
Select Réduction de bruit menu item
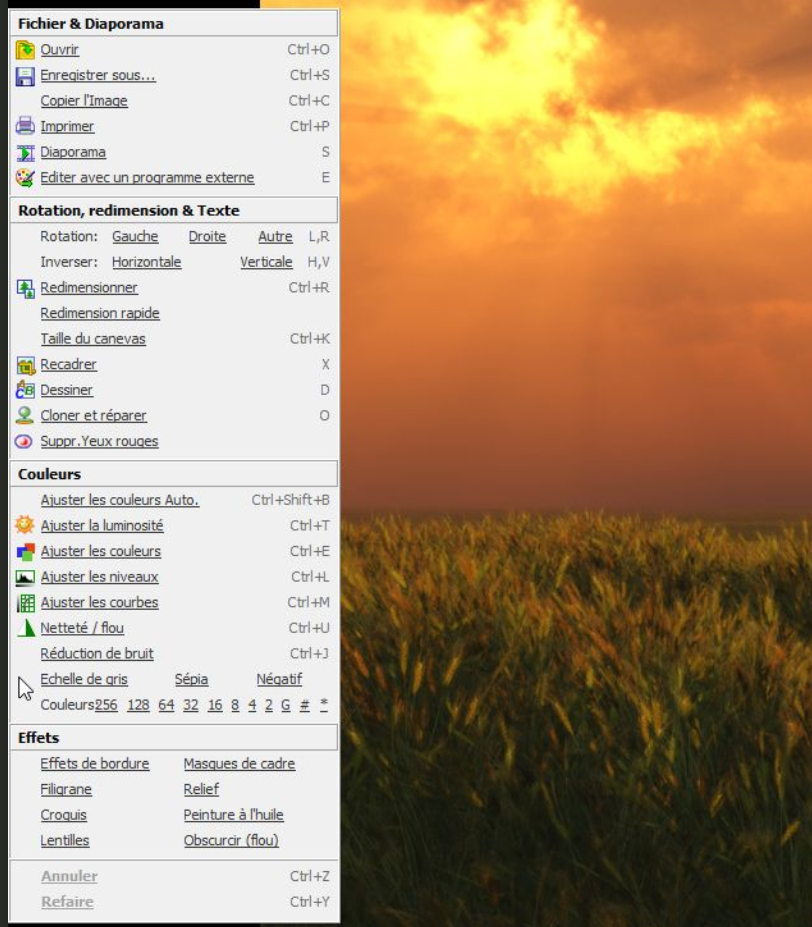tap(97, 654)
